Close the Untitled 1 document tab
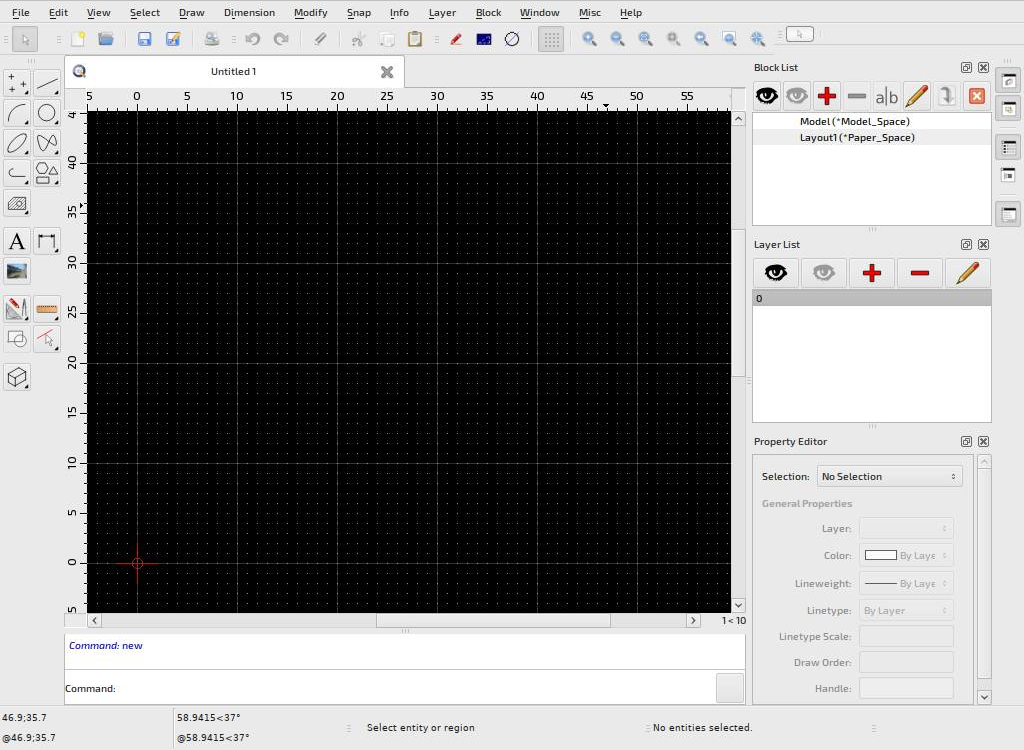The width and height of the screenshot is (1024, 750). click(387, 72)
